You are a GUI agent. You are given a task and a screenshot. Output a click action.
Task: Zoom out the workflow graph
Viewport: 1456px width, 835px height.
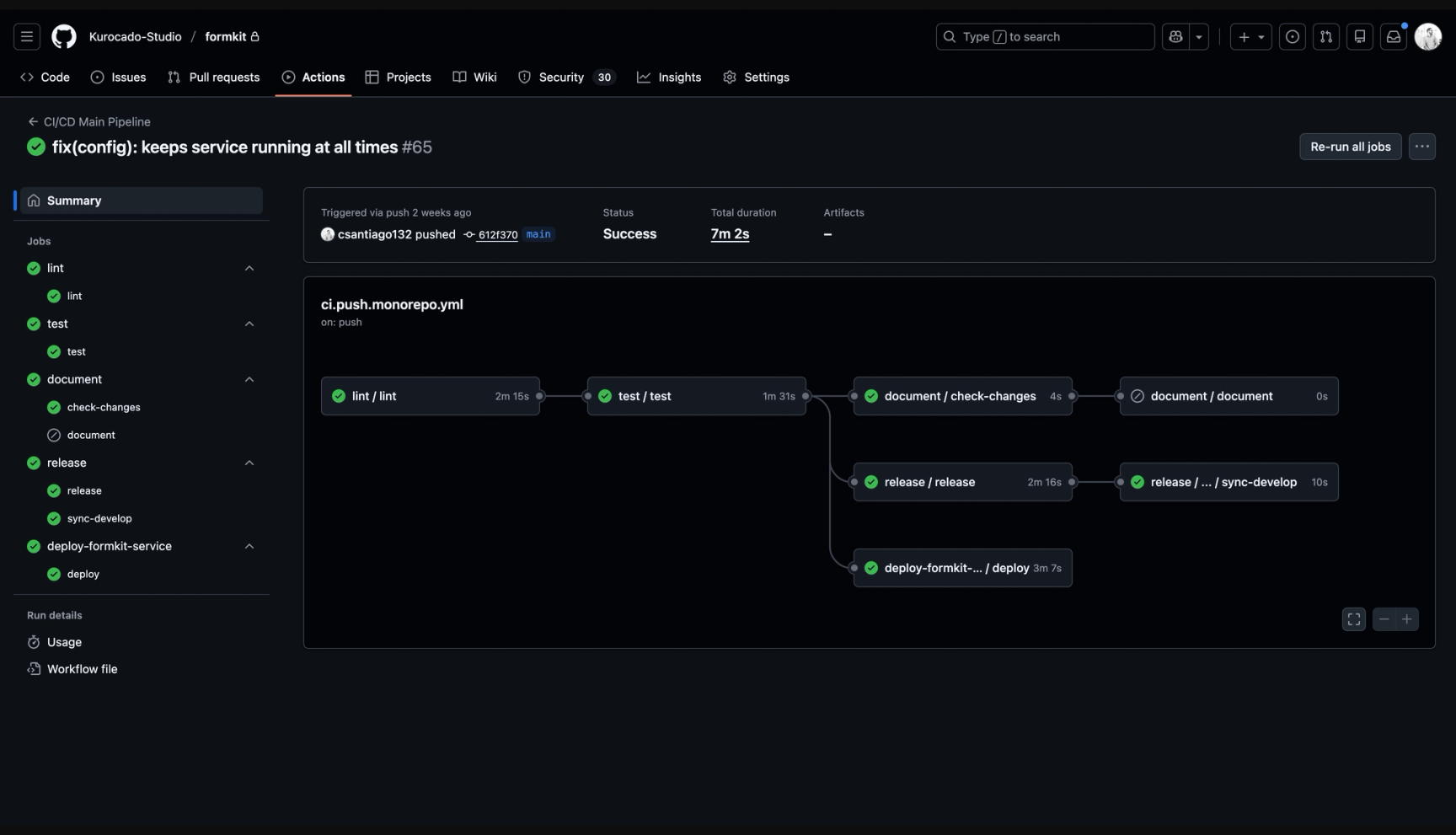tap(1384, 619)
